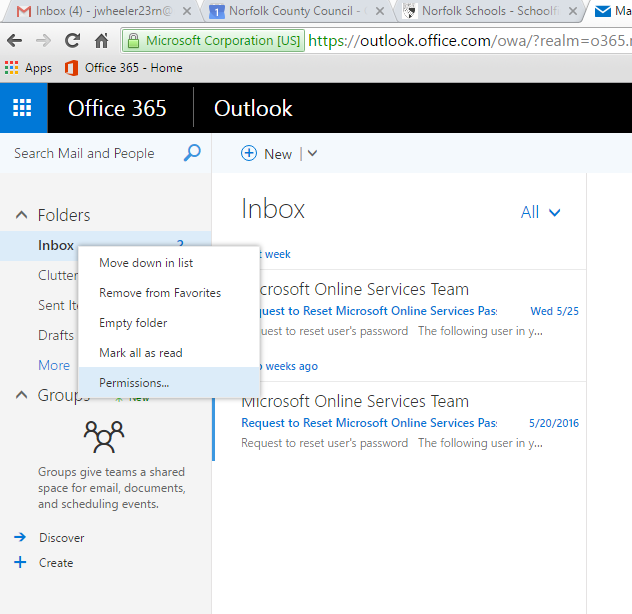Viewport: 632px width, 614px height.
Task: Click the Groups people icon
Action: [x=104, y=437]
